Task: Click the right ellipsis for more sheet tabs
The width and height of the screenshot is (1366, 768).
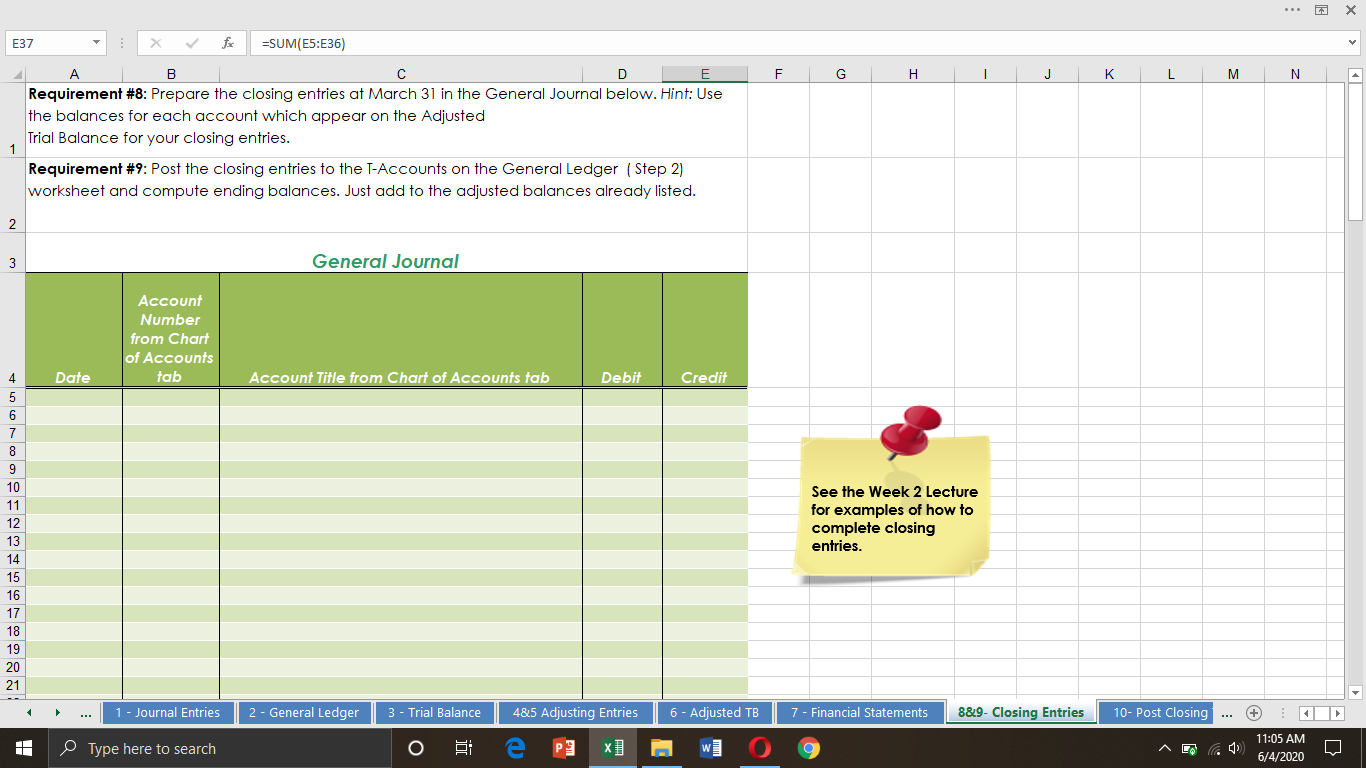Action: (1227, 713)
